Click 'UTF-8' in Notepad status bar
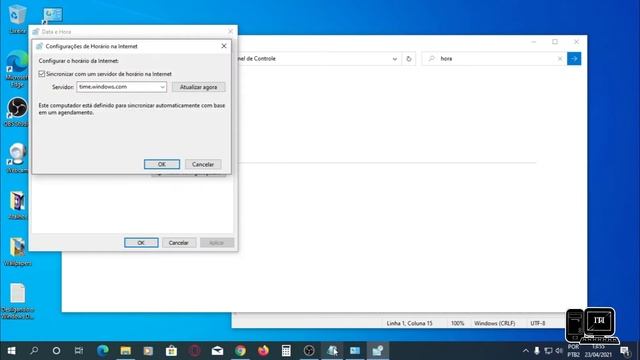 (538, 323)
